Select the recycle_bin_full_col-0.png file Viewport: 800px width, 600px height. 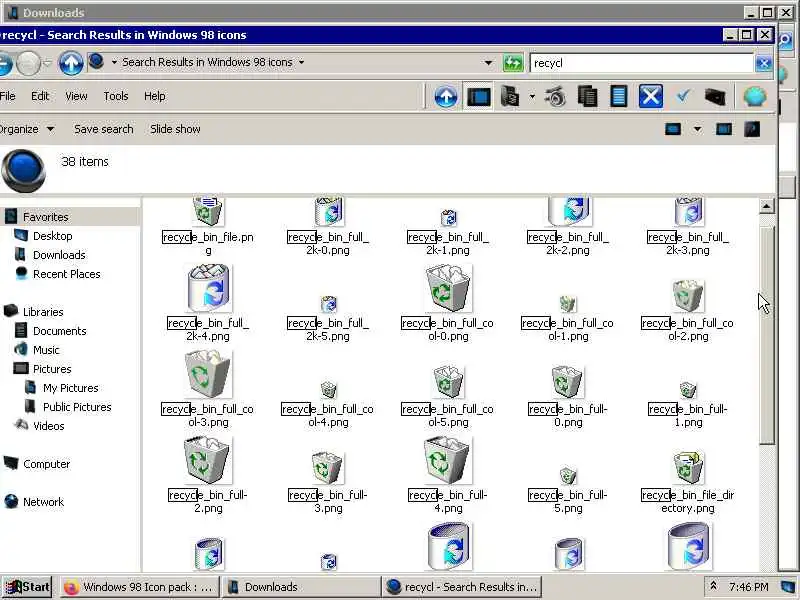(448, 304)
